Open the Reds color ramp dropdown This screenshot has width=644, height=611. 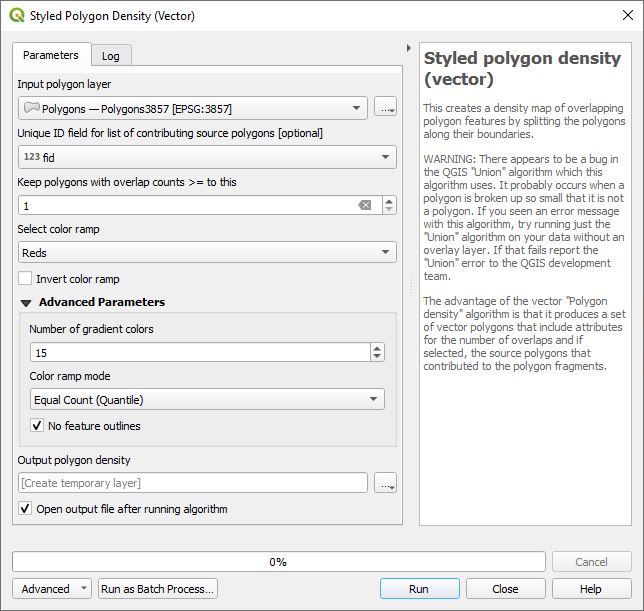tap(207, 252)
